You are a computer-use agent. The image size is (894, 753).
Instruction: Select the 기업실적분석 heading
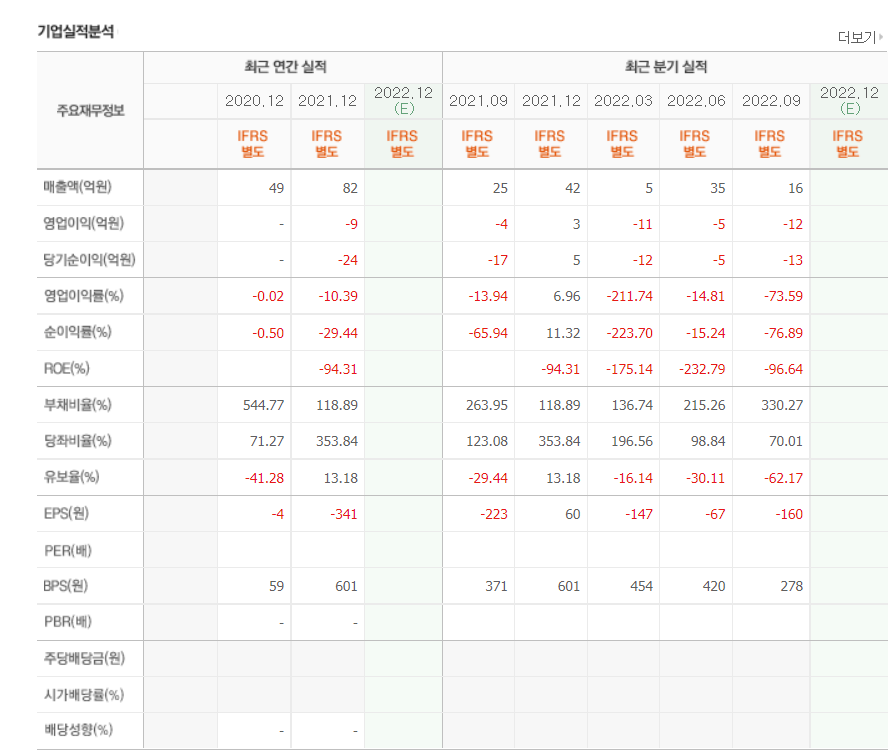coord(76,31)
